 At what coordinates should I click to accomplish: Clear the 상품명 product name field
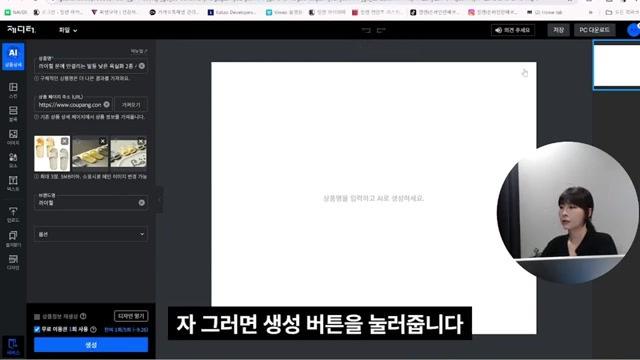(x=142, y=66)
